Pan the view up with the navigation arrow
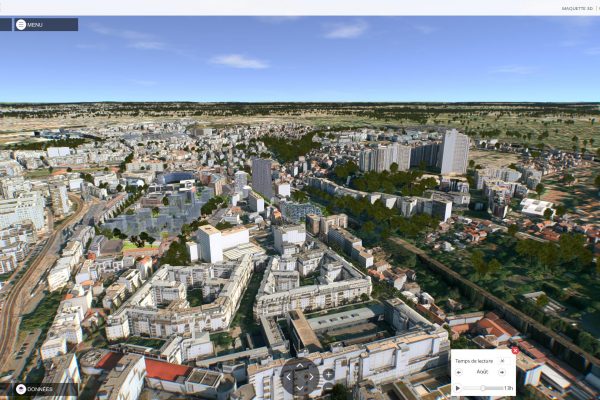The image size is (600, 400). pyautogui.click(x=300, y=366)
